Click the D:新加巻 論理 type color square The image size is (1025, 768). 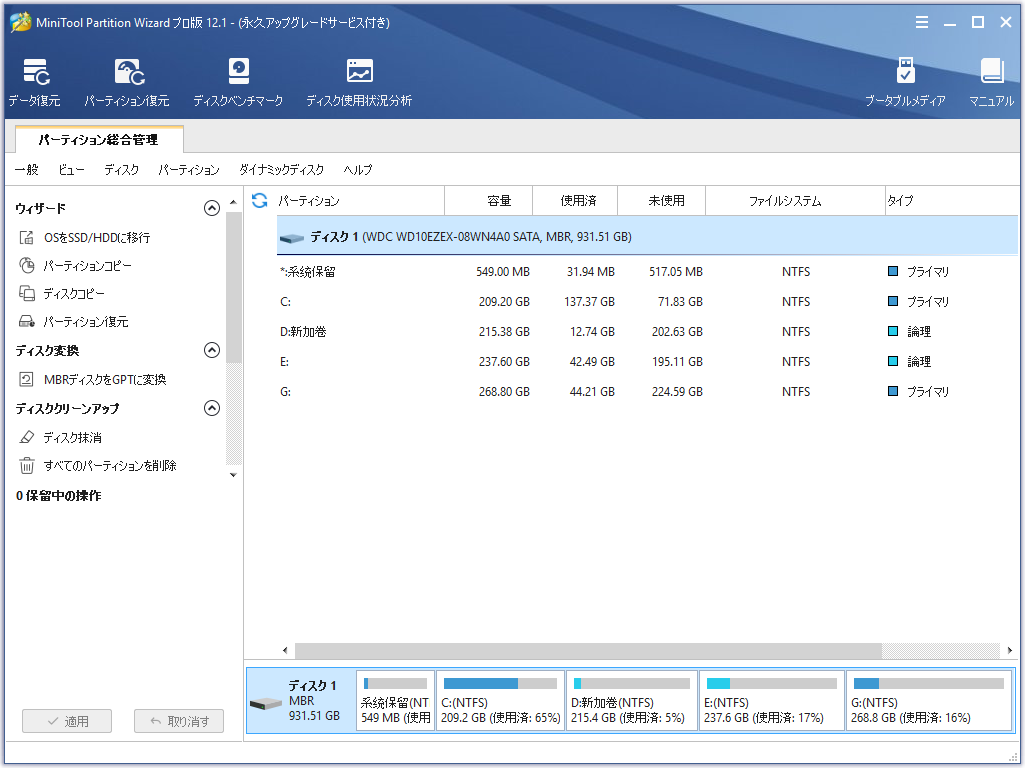click(x=893, y=331)
